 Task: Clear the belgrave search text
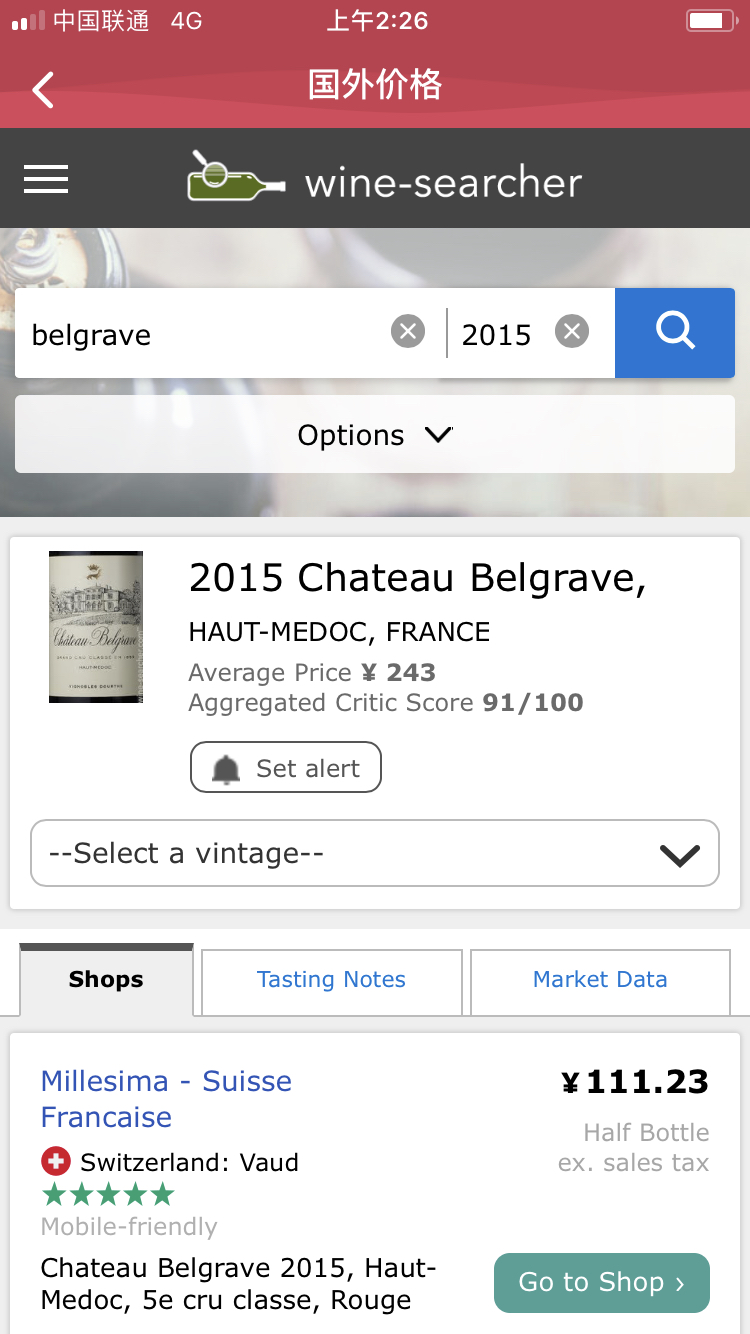click(x=408, y=331)
